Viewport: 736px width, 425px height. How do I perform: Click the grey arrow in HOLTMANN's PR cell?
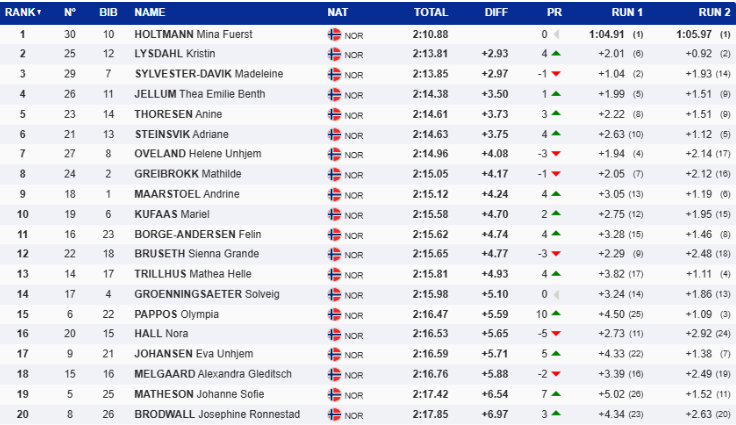coord(556,34)
